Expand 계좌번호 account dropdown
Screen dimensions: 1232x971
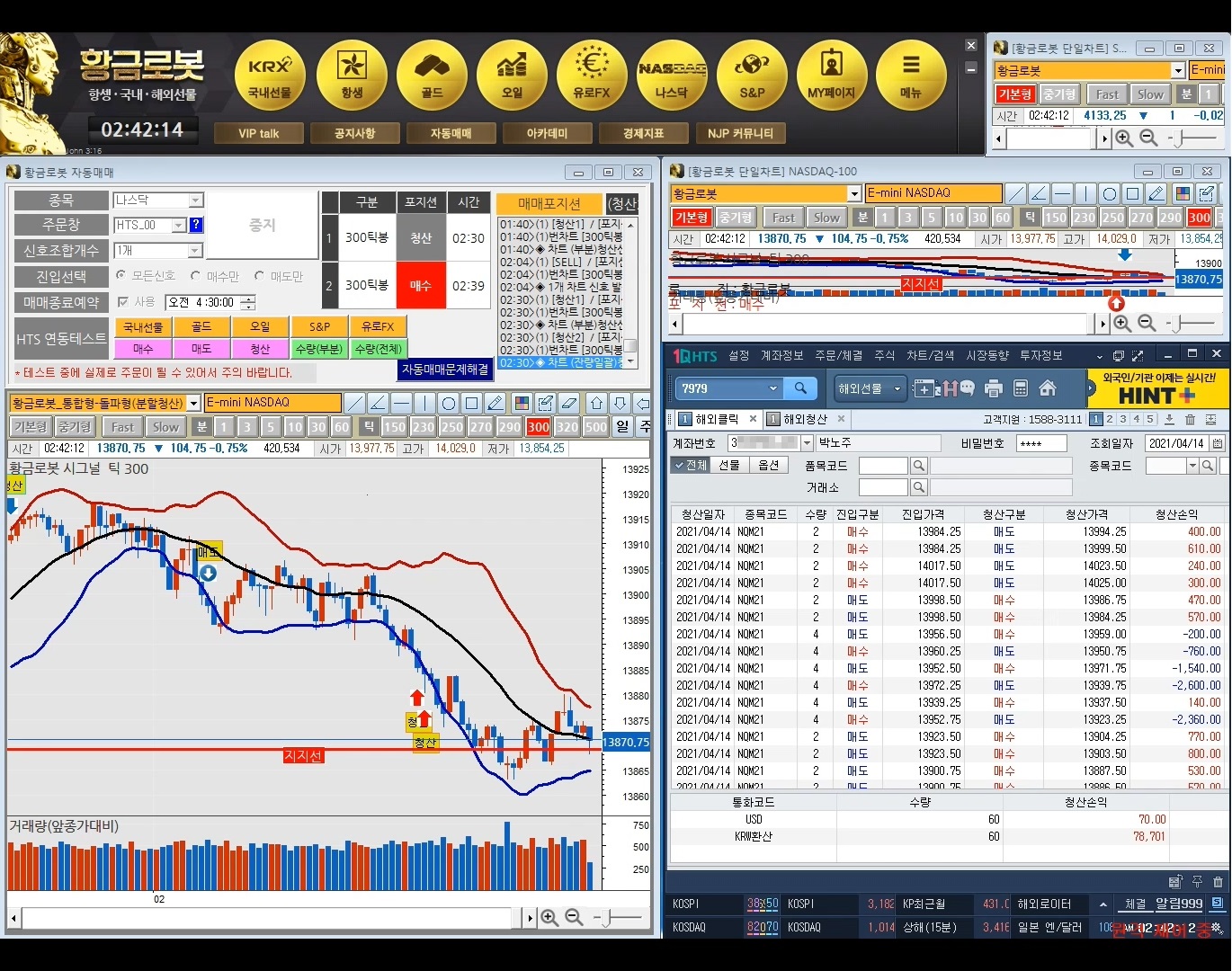[807, 442]
